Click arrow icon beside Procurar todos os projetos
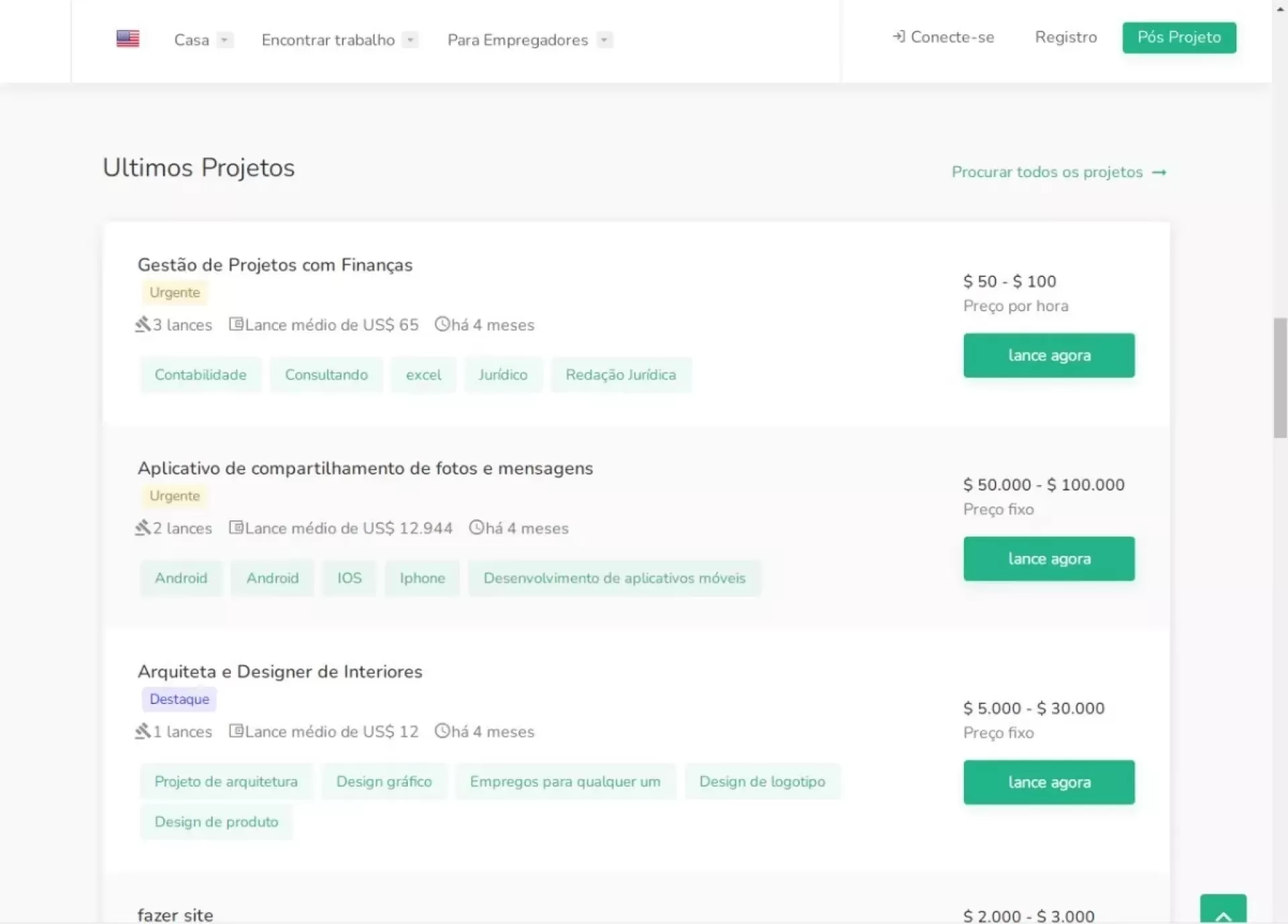 1159,172
